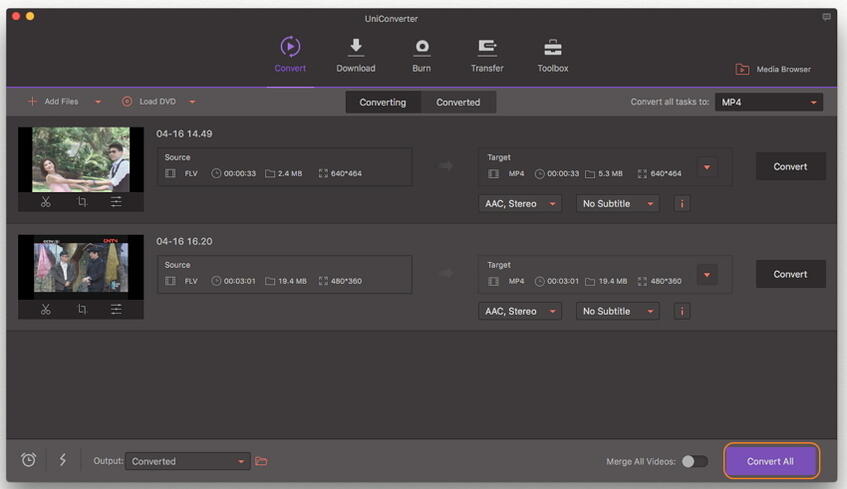Open No Subtitle dropdown for 04-16 16.20
847x489 pixels.
tap(617, 311)
